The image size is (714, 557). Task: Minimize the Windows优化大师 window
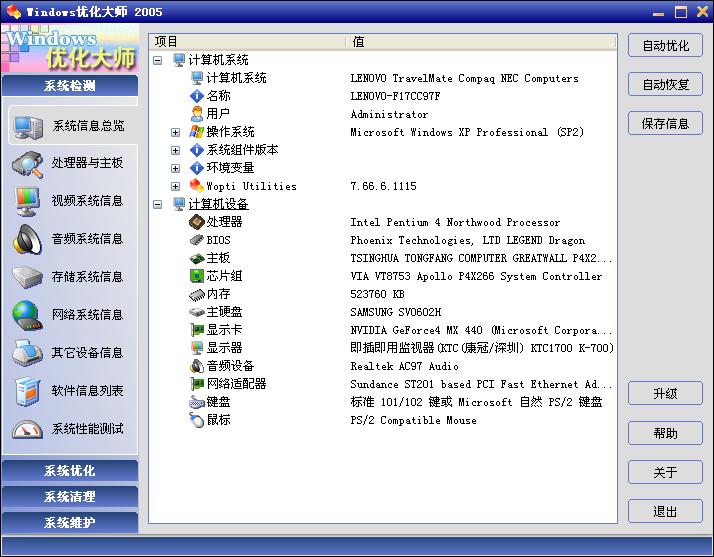(658, 12)
